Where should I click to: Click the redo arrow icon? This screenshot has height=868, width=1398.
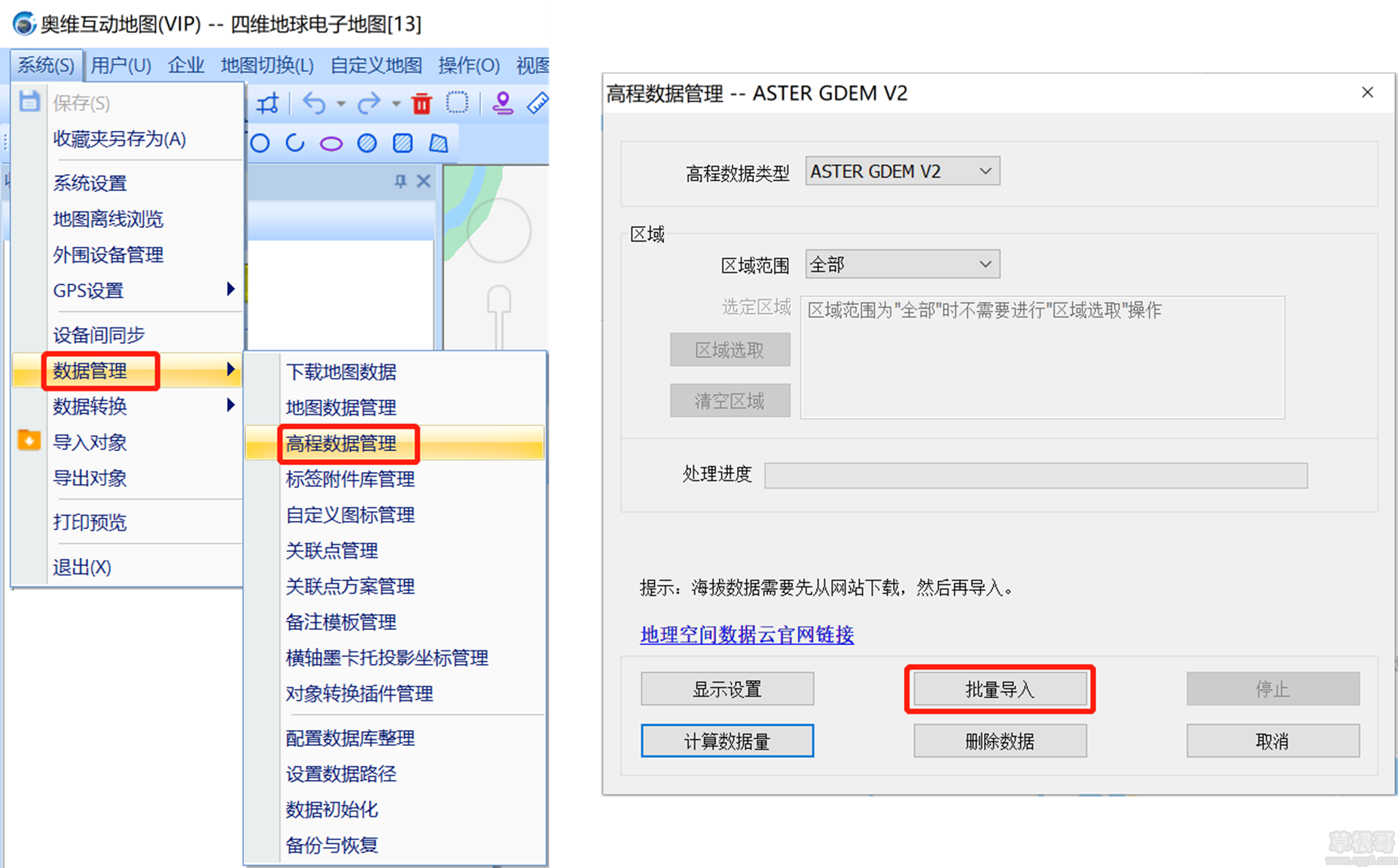pyautogui.click(x=369, y=103)
